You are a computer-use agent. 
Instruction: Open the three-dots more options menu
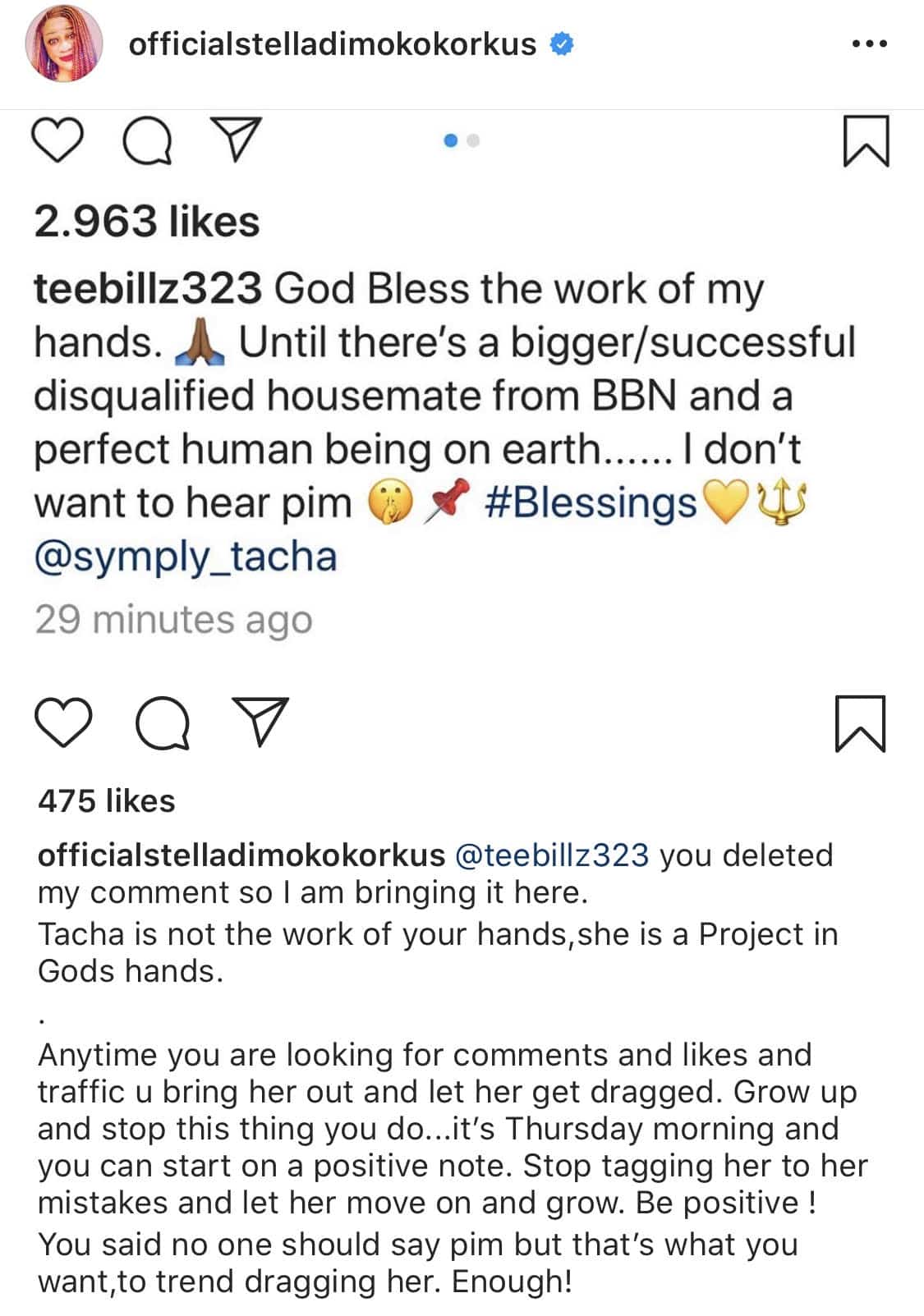(869, 44)
